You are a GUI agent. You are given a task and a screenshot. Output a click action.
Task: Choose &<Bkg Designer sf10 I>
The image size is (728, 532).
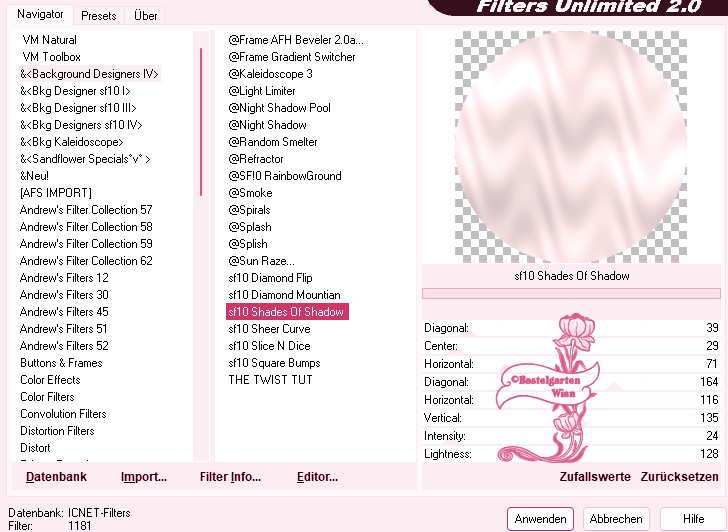[75, 91]
